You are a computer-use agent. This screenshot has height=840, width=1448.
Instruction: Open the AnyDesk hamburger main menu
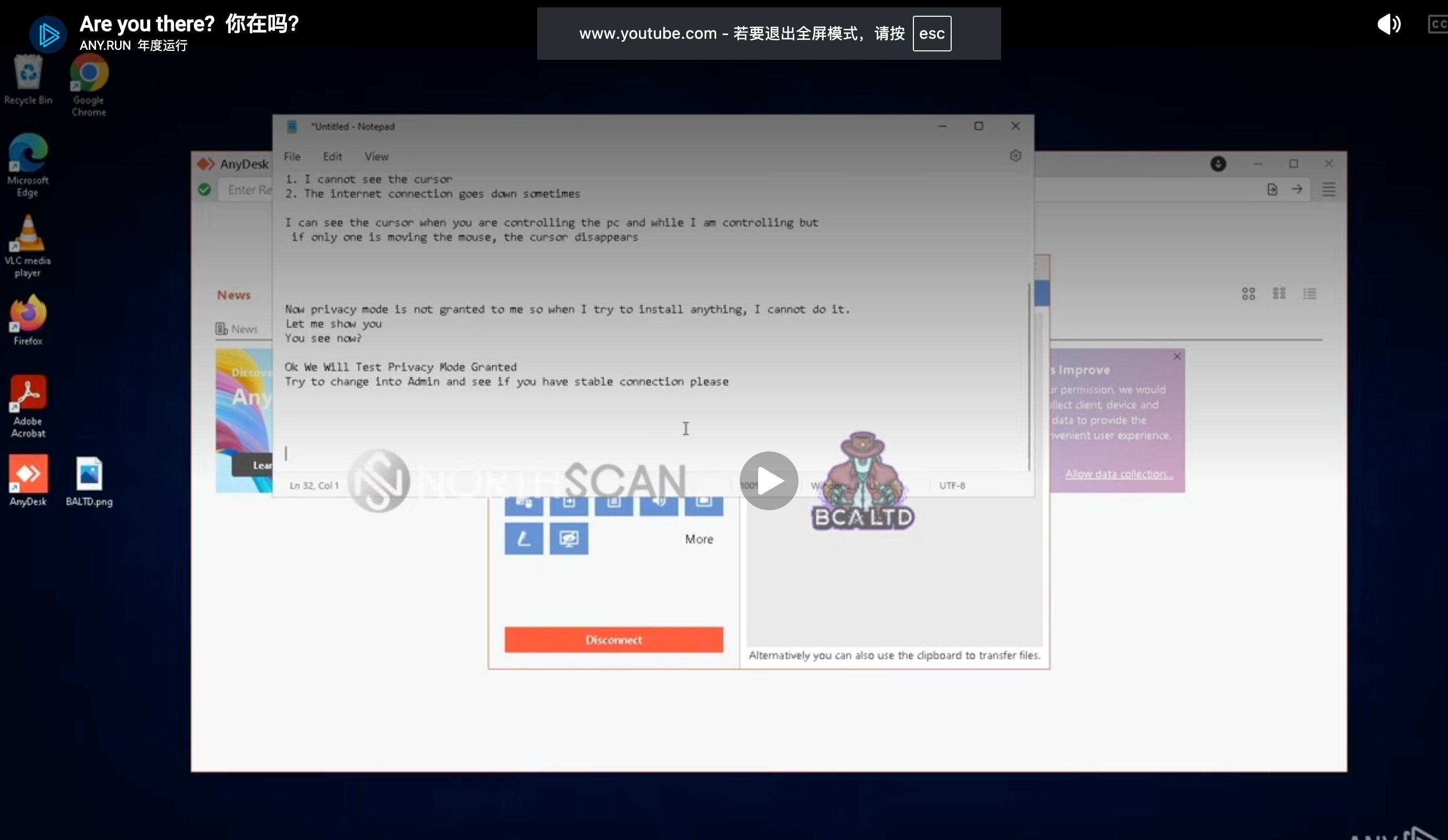pos(1328,189)
